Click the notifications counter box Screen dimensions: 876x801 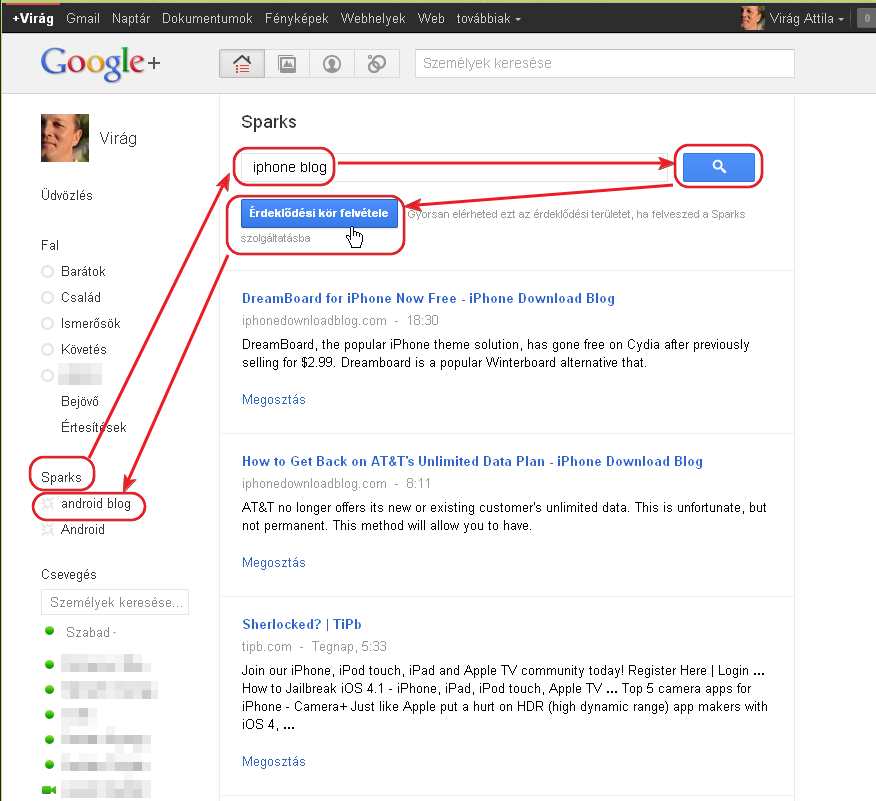867,18
